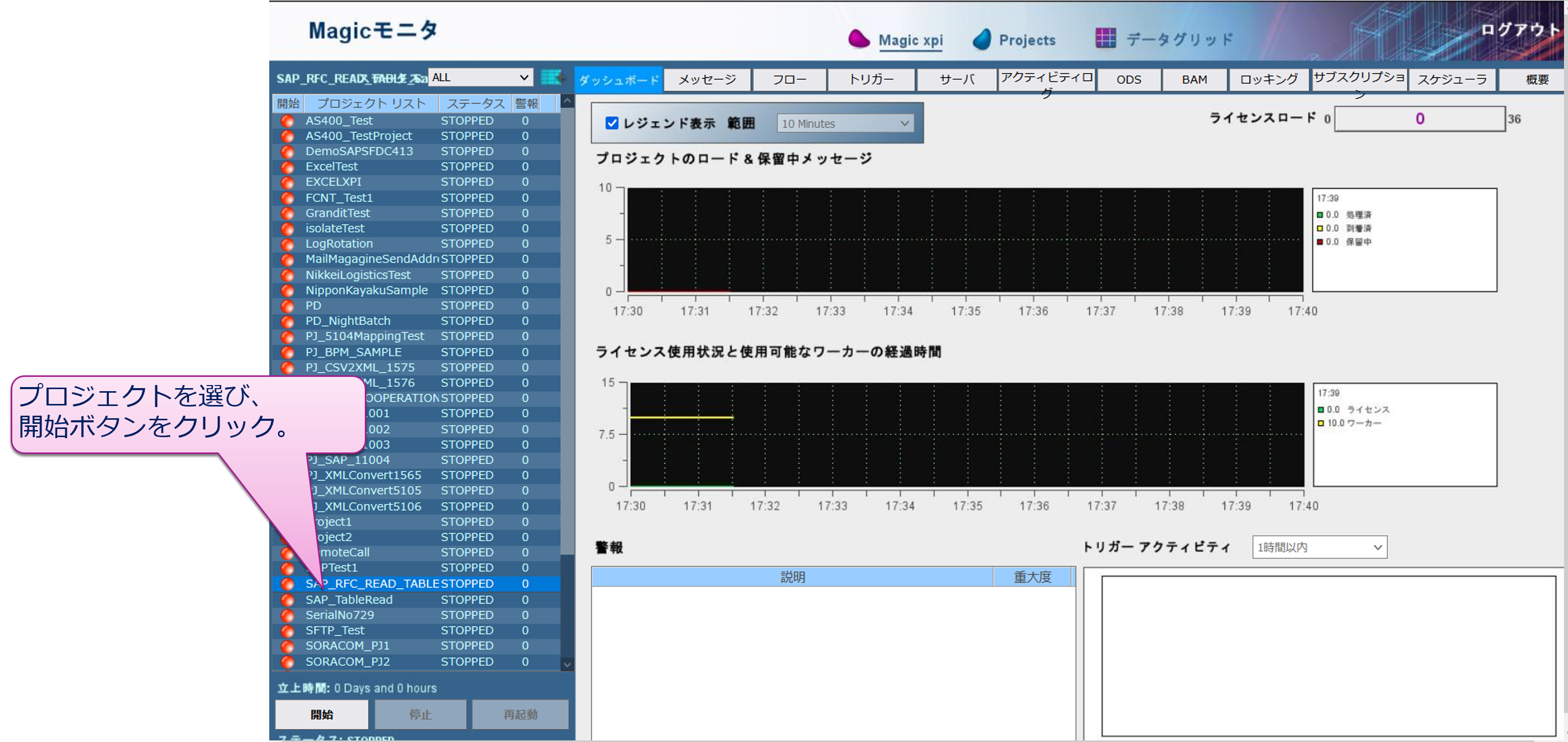This screenshot has width=1568, height=742.
Task: Switch to the トリガー tab
Action: point(871,80)
